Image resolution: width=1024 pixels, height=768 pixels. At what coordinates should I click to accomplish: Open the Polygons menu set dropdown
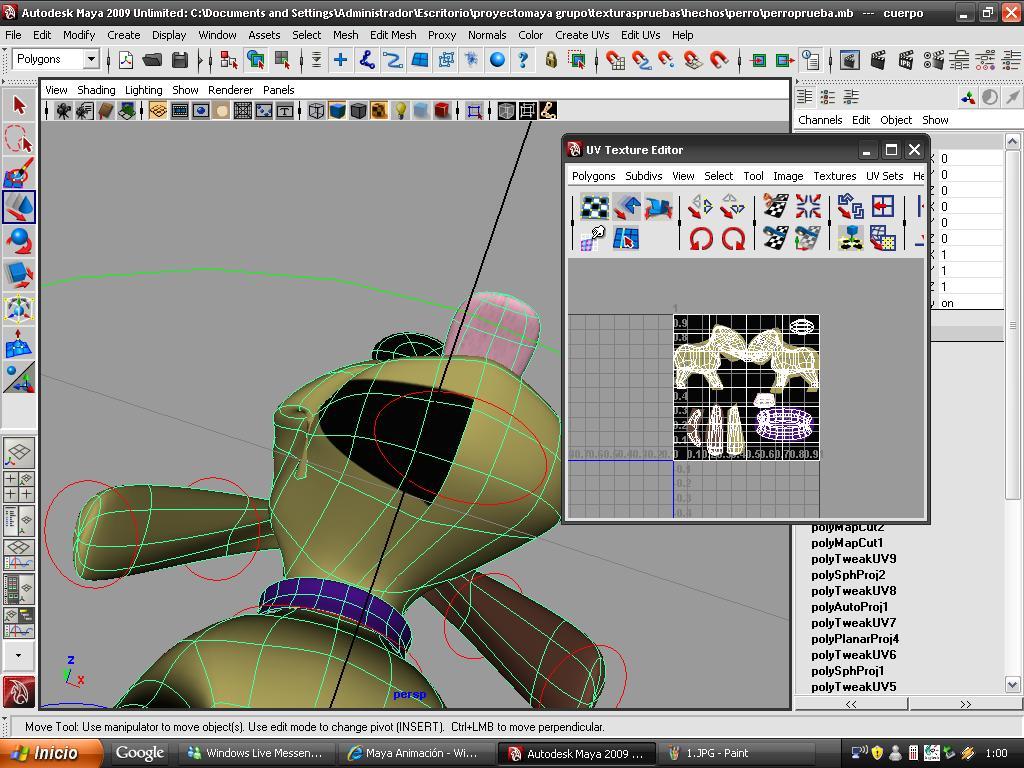[x=90, y=59]
